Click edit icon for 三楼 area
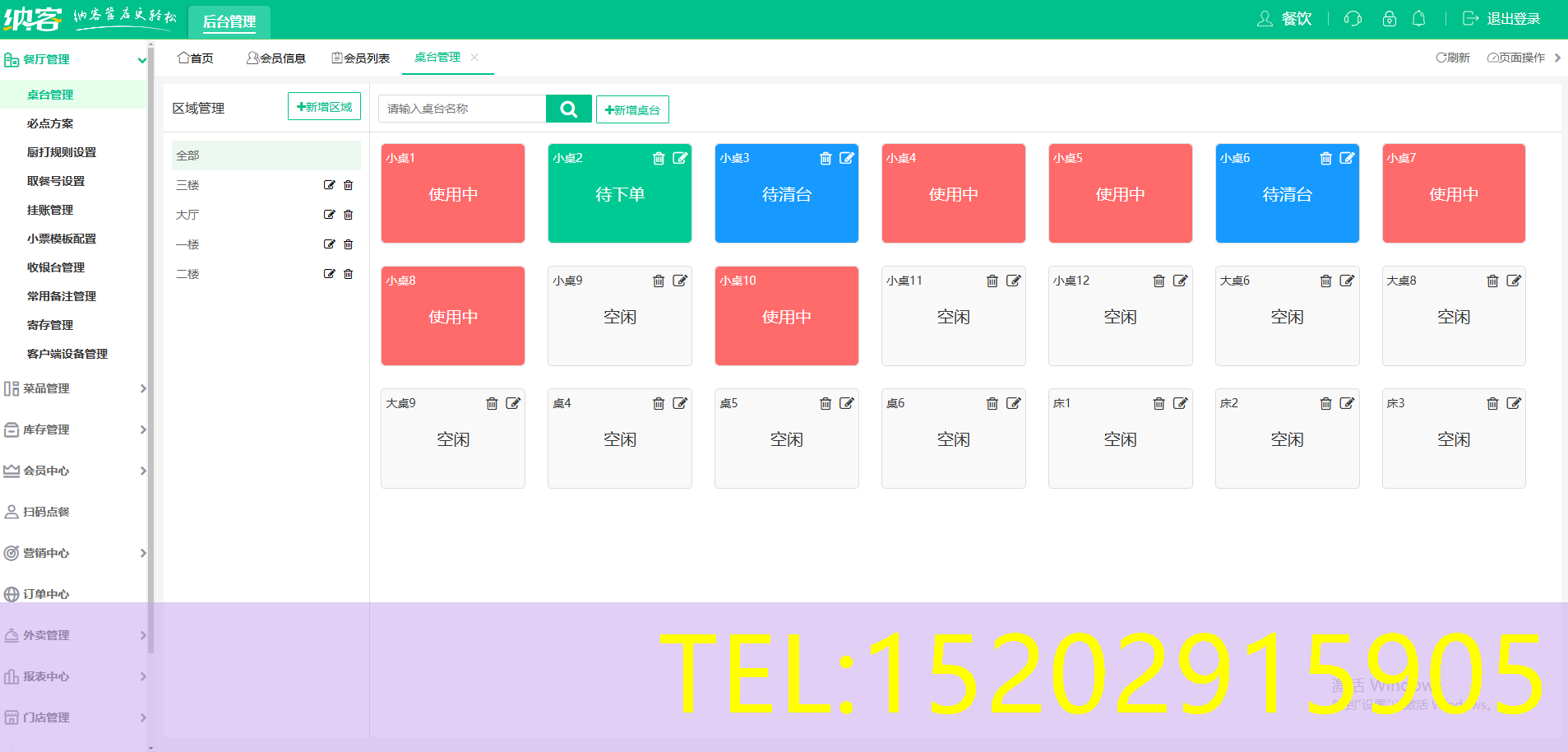This screenshot has width=1568, height=752. (x=329, y=185)
